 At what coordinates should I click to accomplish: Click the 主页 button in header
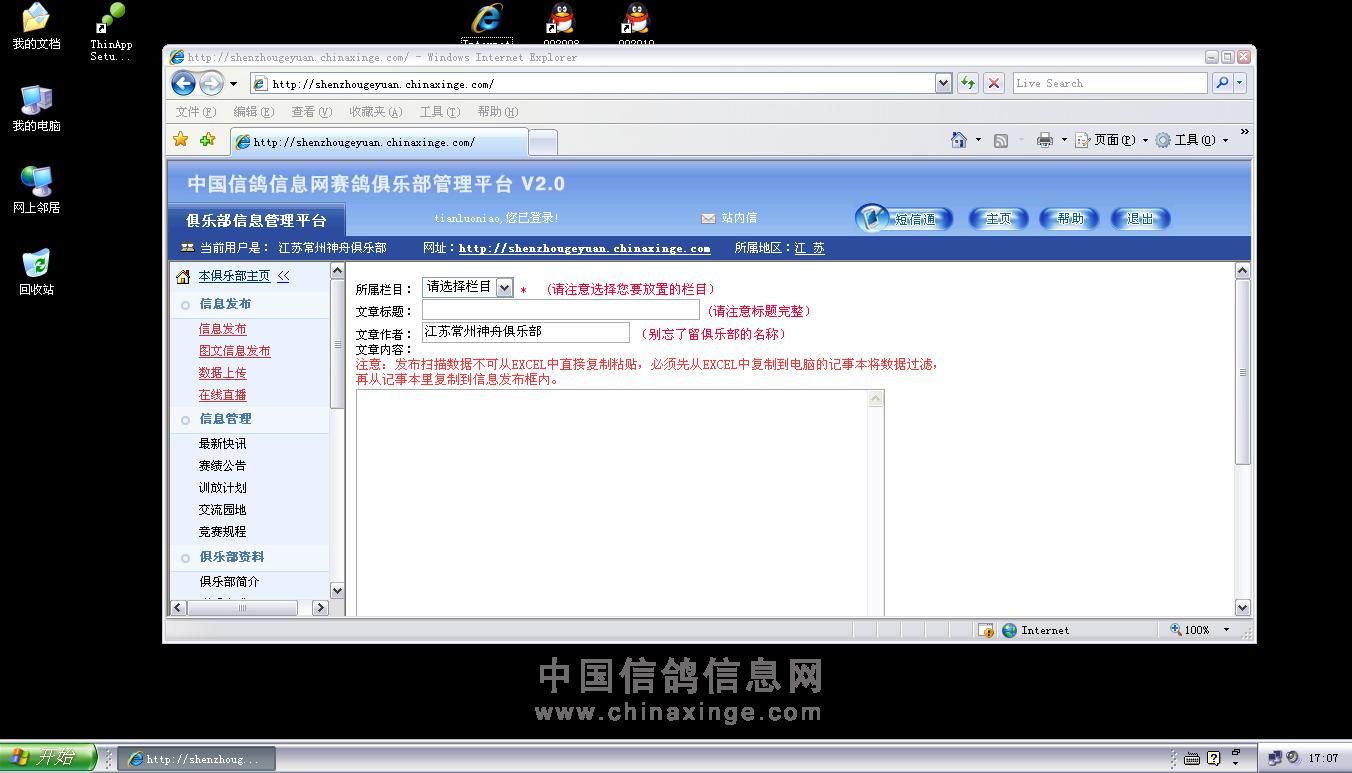point(998,218)
